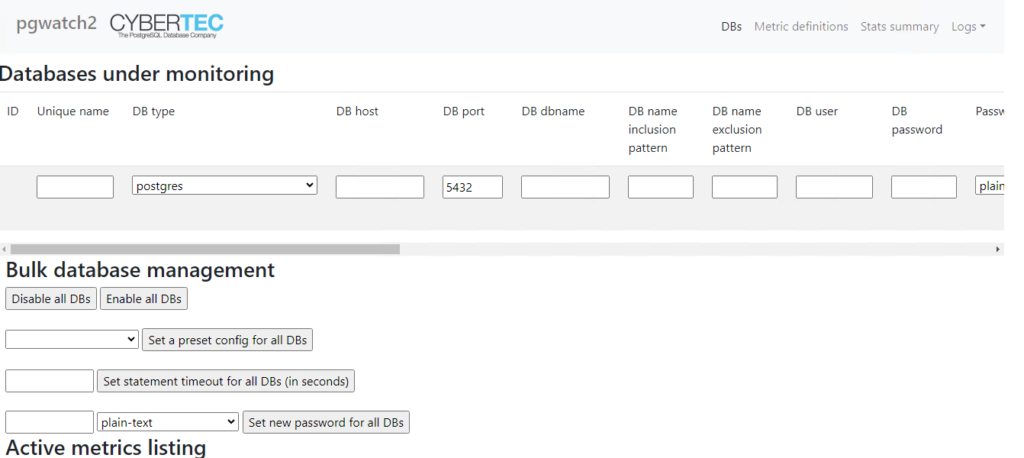The image size is (1024, 458).
Task: Click Set a preset config for all DBs
Action: (227, 340)
